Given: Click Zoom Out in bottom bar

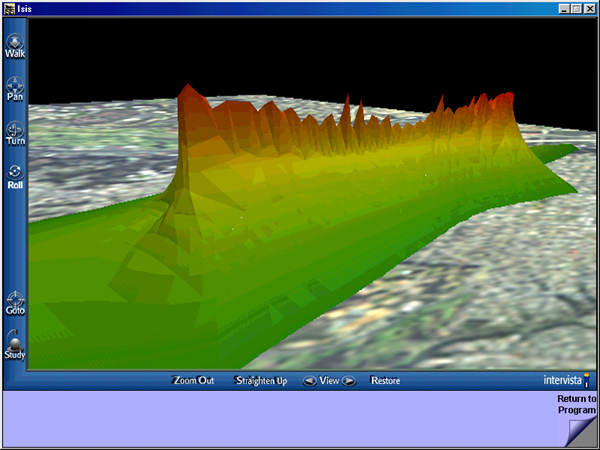Looking at the screenshot, I should coord(193,380).
